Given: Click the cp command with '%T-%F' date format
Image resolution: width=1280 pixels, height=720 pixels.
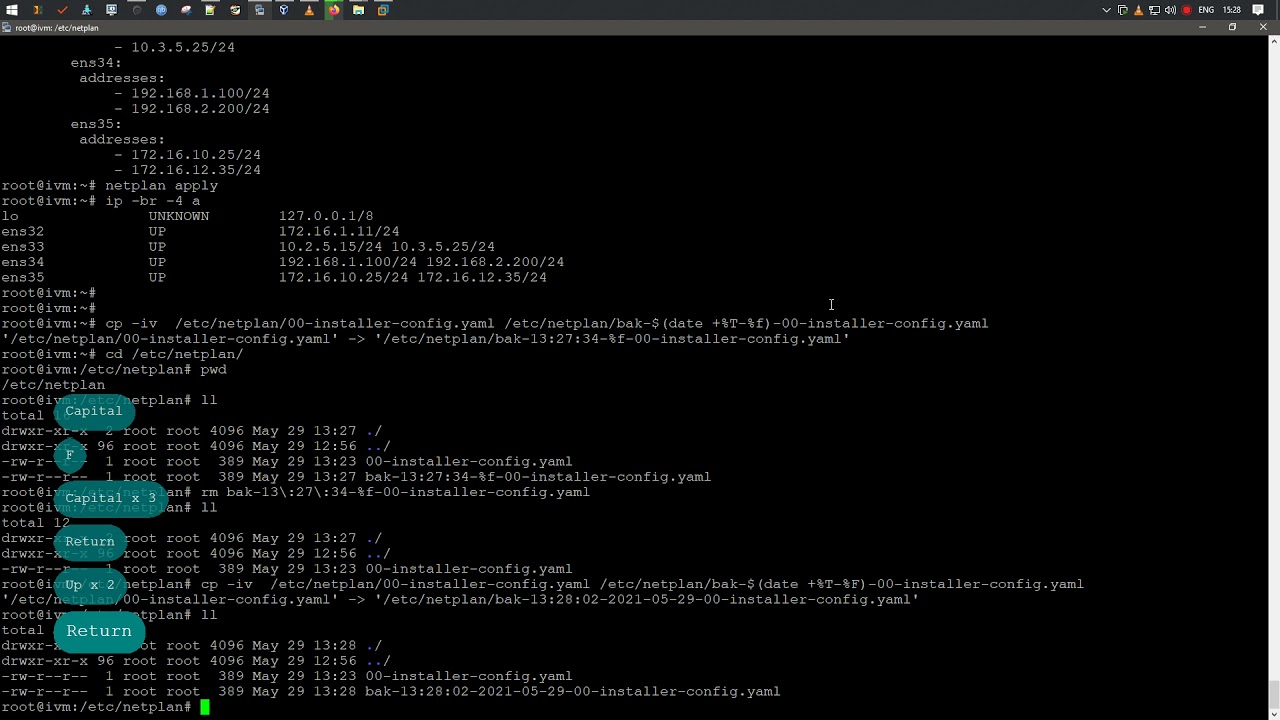Looking at the screenshot, I should (642, 584).
